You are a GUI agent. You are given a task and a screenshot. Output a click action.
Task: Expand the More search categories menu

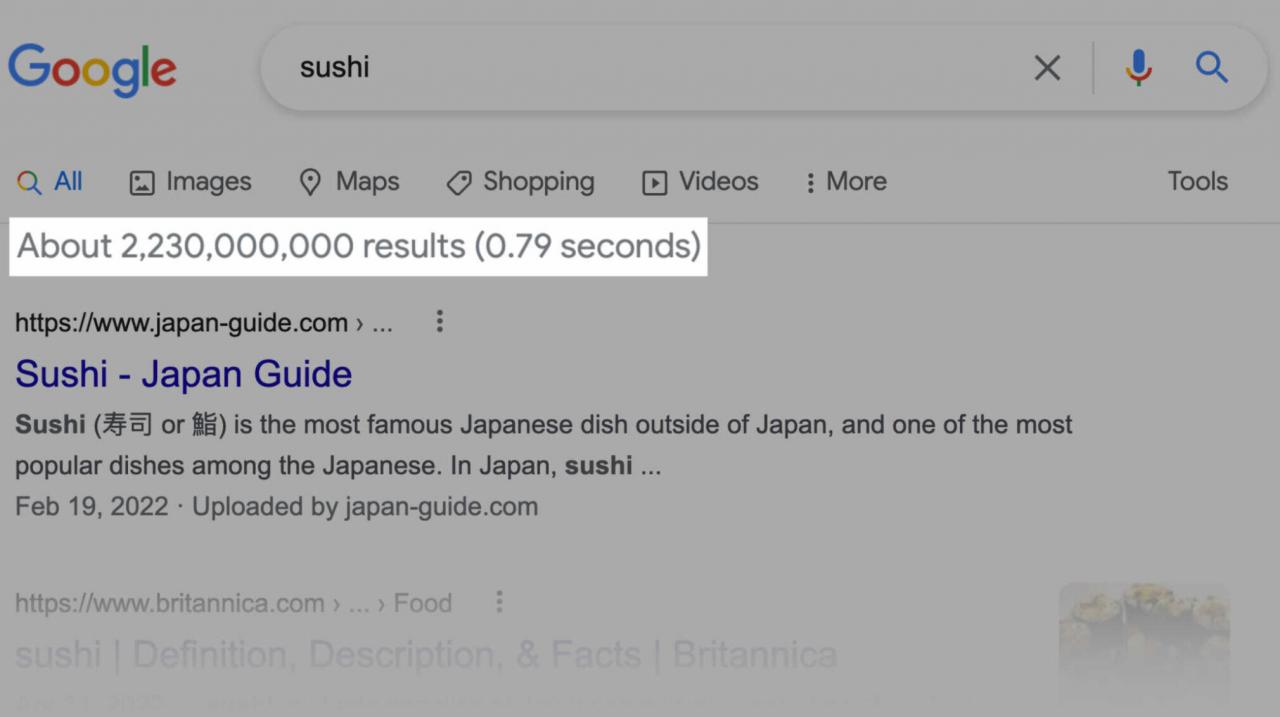846,182
